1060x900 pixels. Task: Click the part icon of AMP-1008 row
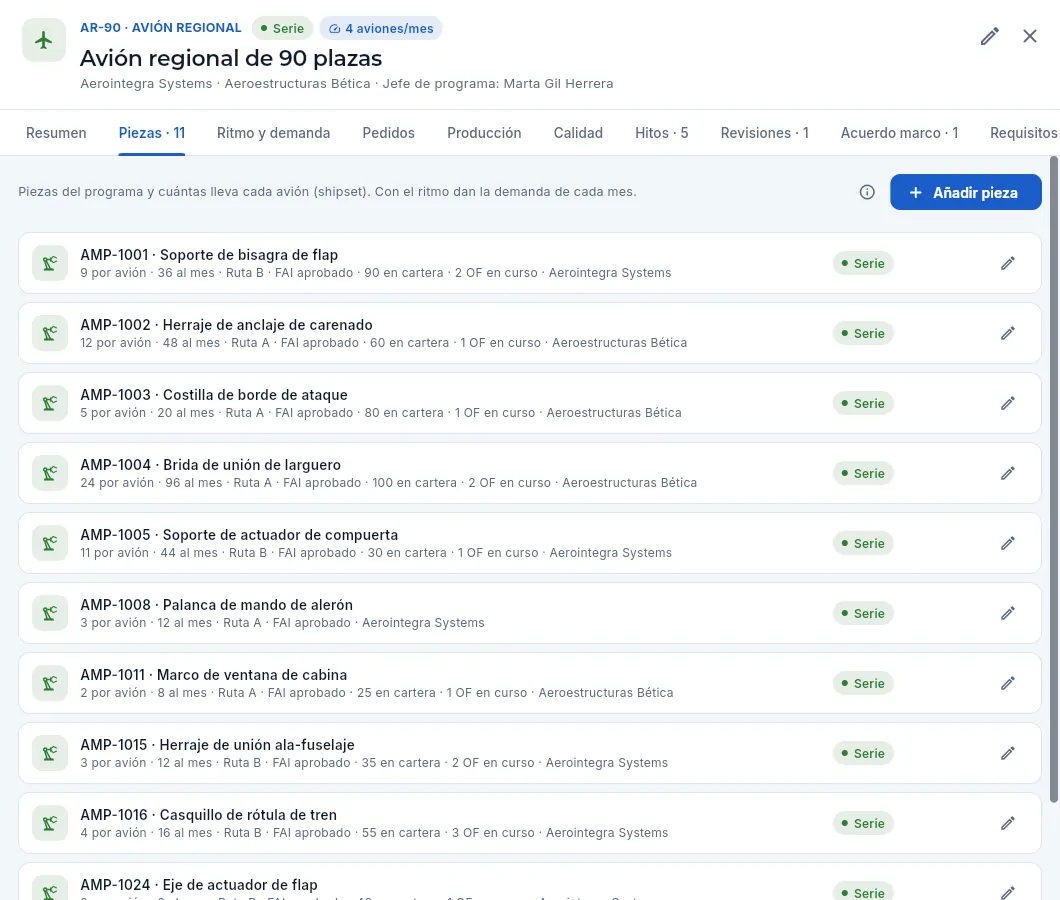point(50,613)
